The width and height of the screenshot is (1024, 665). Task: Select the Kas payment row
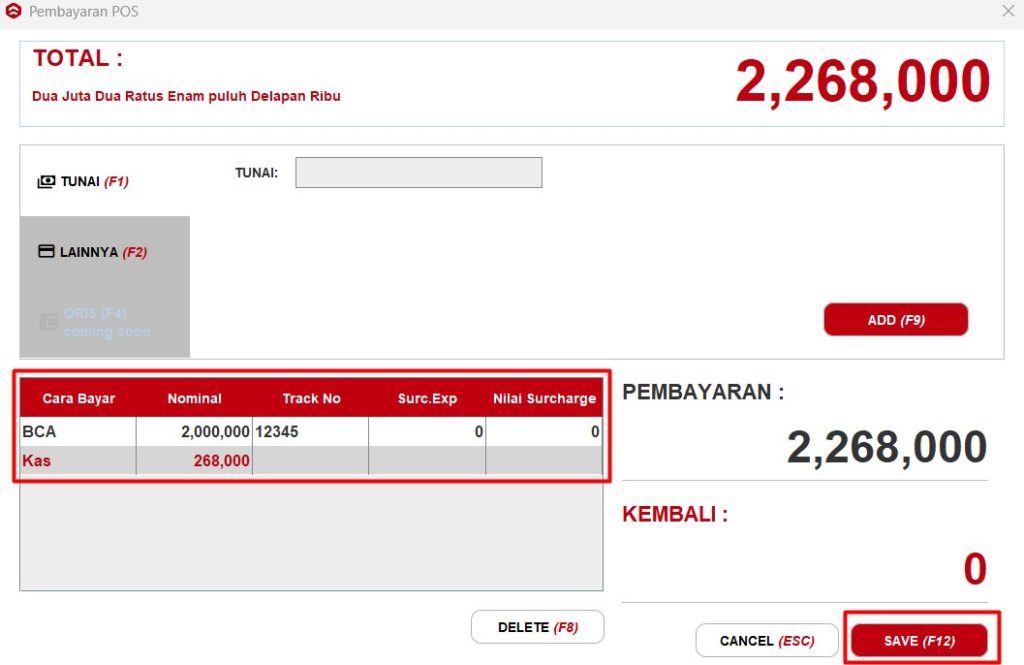pyautogui.click(x=78, y=460)
